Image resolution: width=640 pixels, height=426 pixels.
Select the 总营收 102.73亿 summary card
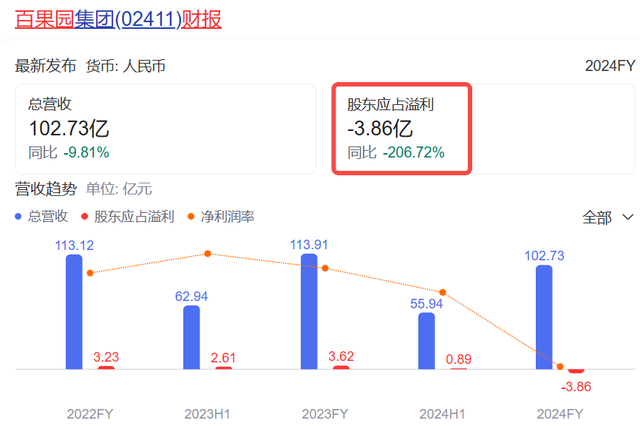[x=165, y=129]
